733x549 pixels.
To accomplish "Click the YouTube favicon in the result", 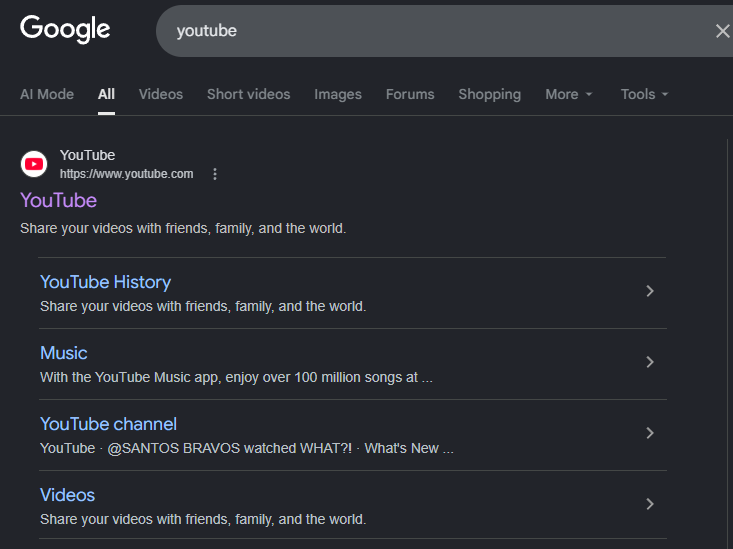I will (x=34, y=164).
